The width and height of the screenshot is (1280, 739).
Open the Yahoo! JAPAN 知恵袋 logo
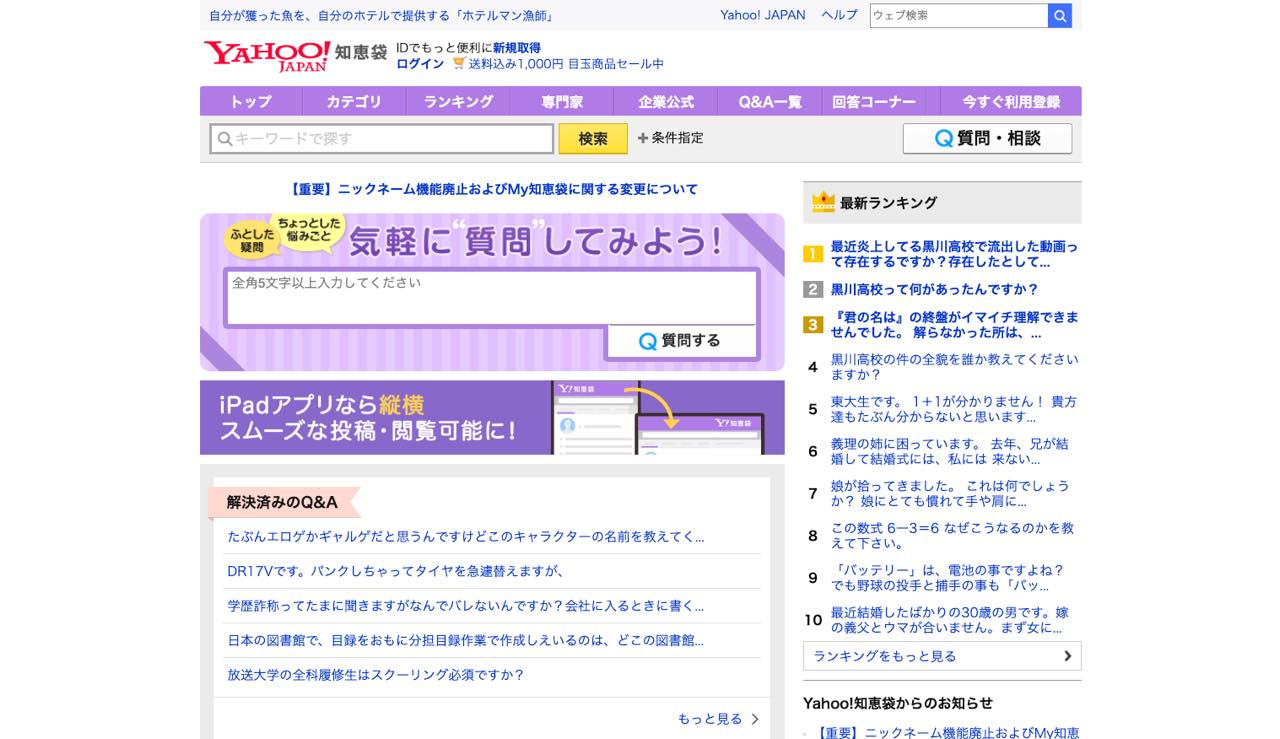(295, 56)
